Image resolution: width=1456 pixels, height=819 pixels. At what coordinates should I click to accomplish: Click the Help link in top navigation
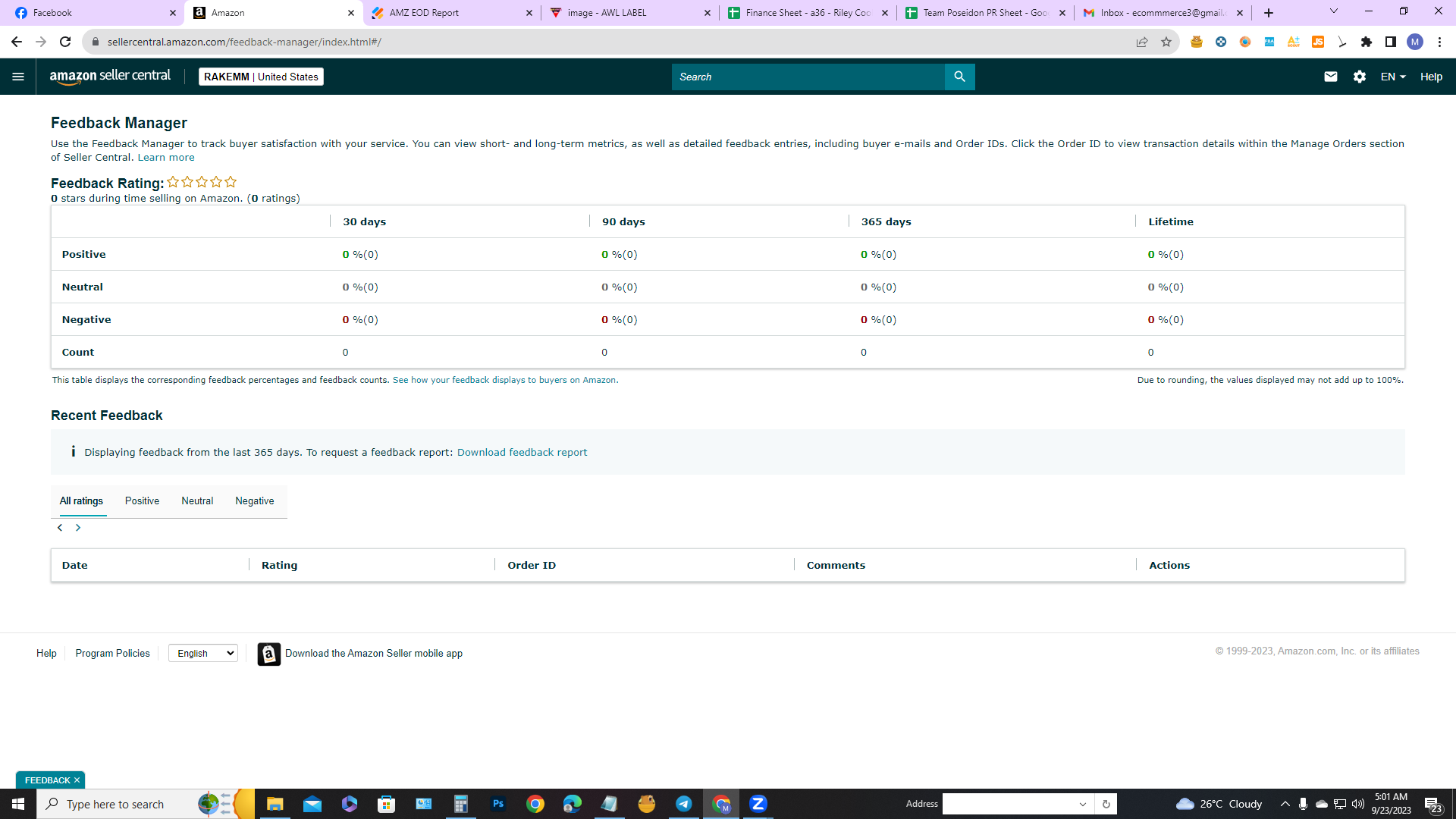pyautogui.click(x=1431, y=77)
